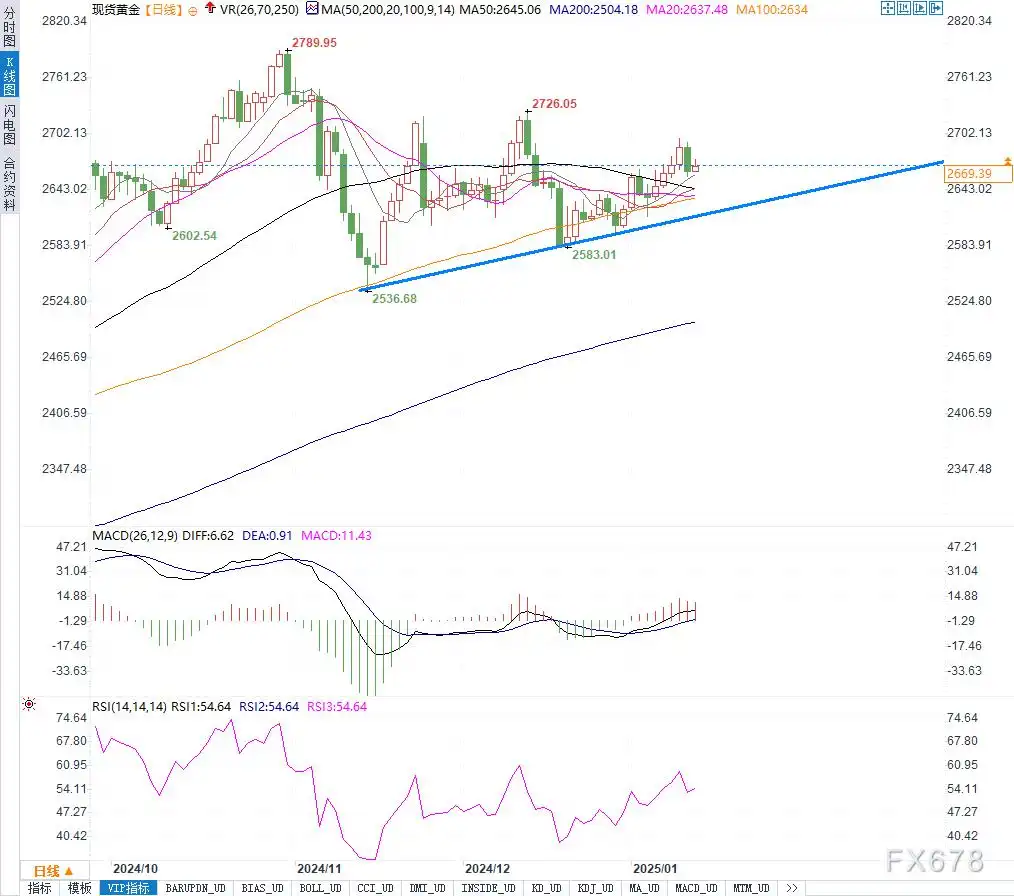1014x896 pixels.
Task: Click the 2025/01 date on the time axis
Action: tap(655, 869)
